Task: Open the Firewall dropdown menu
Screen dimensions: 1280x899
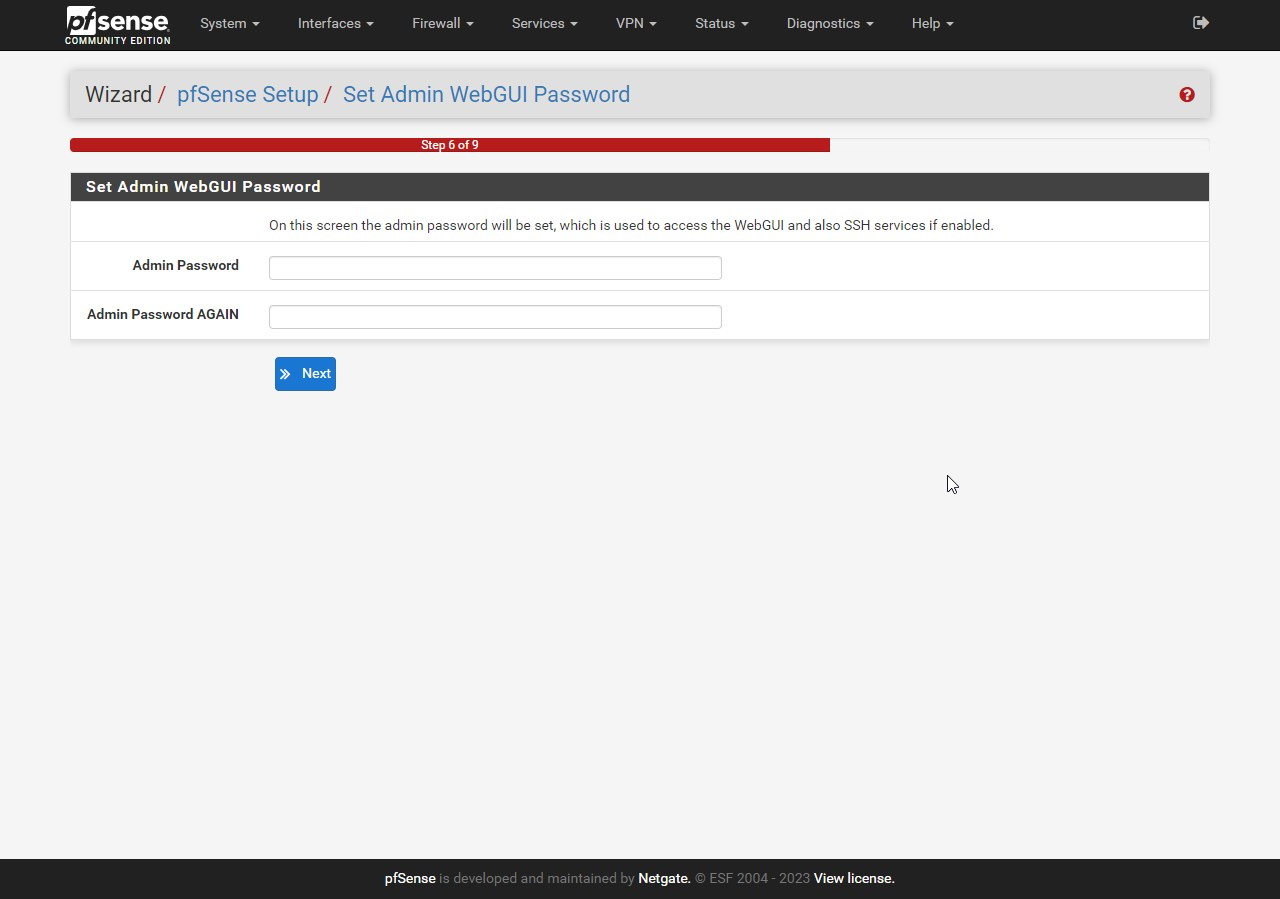Action: 443,23
